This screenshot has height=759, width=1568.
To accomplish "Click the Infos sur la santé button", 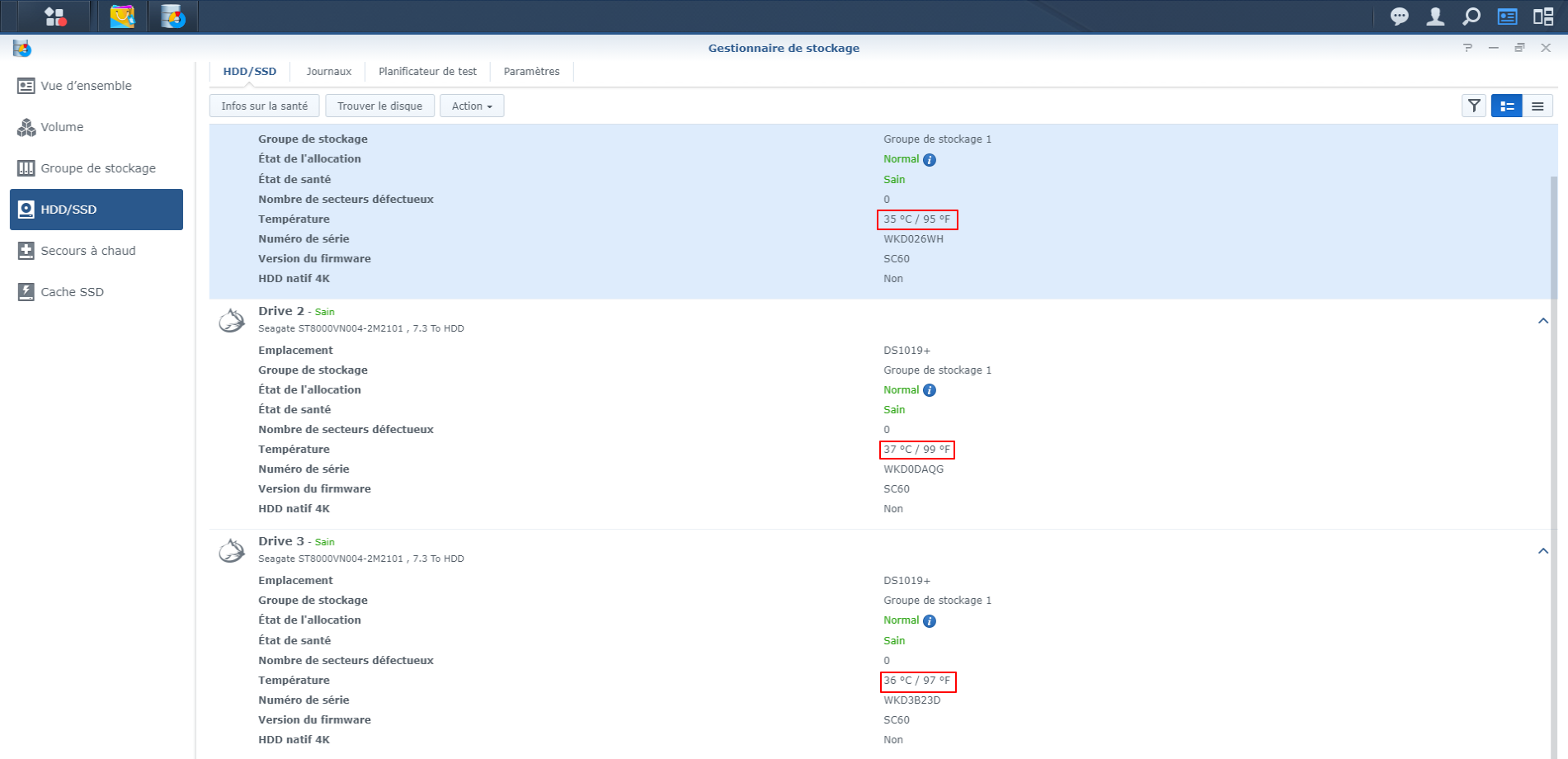I will [264, 106].
